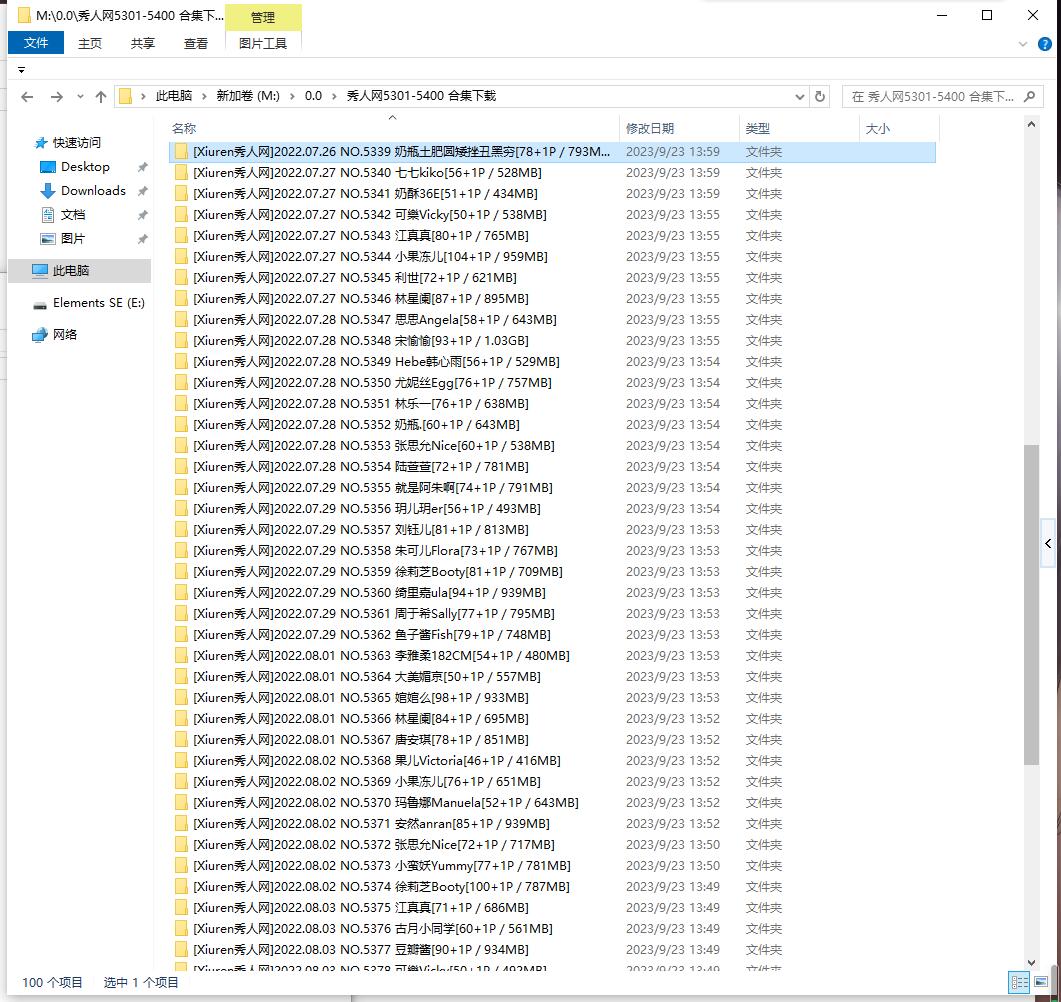Switch to details view icon in status bar

point(1019,982)
